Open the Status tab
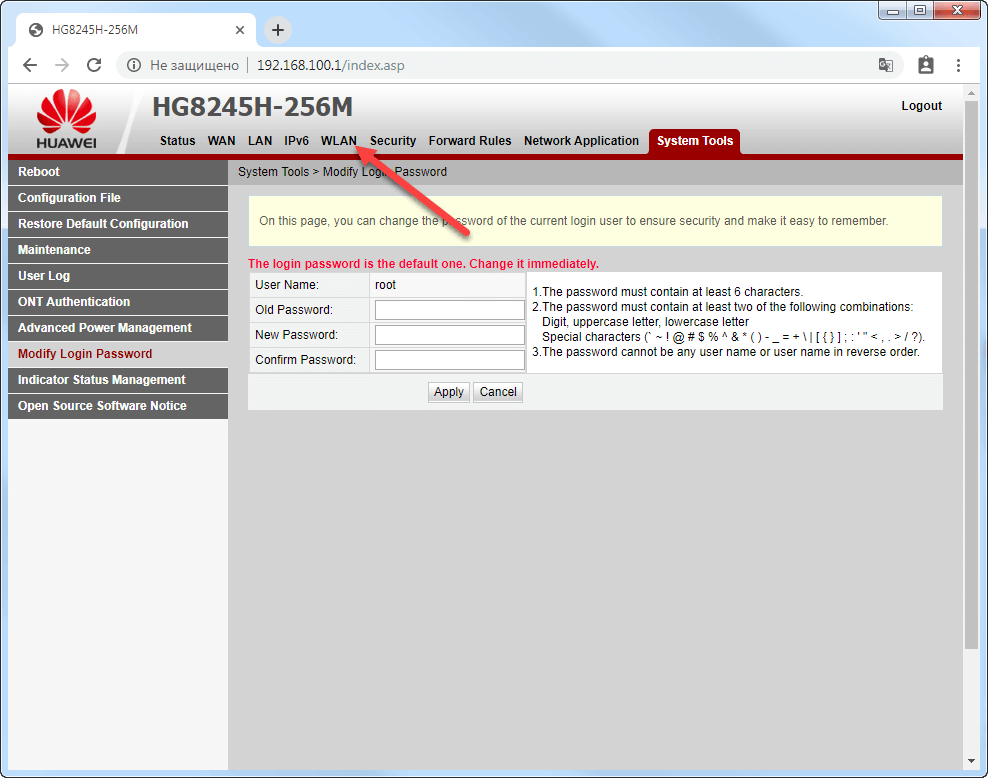Image resolution: width=988 pixels, height=778 pixels. (177, 141)
